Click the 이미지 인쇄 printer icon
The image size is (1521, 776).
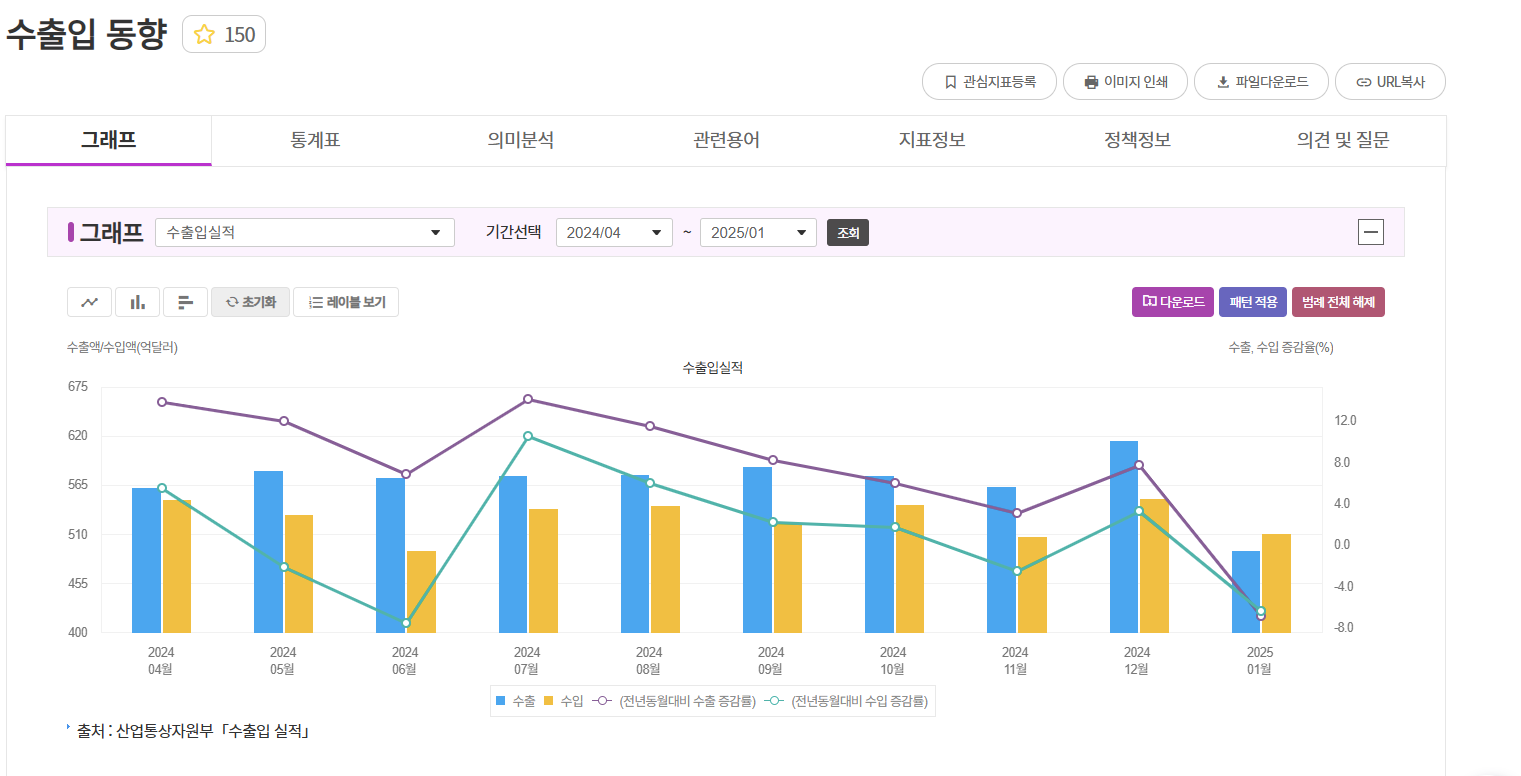[x=1090, y=81]
